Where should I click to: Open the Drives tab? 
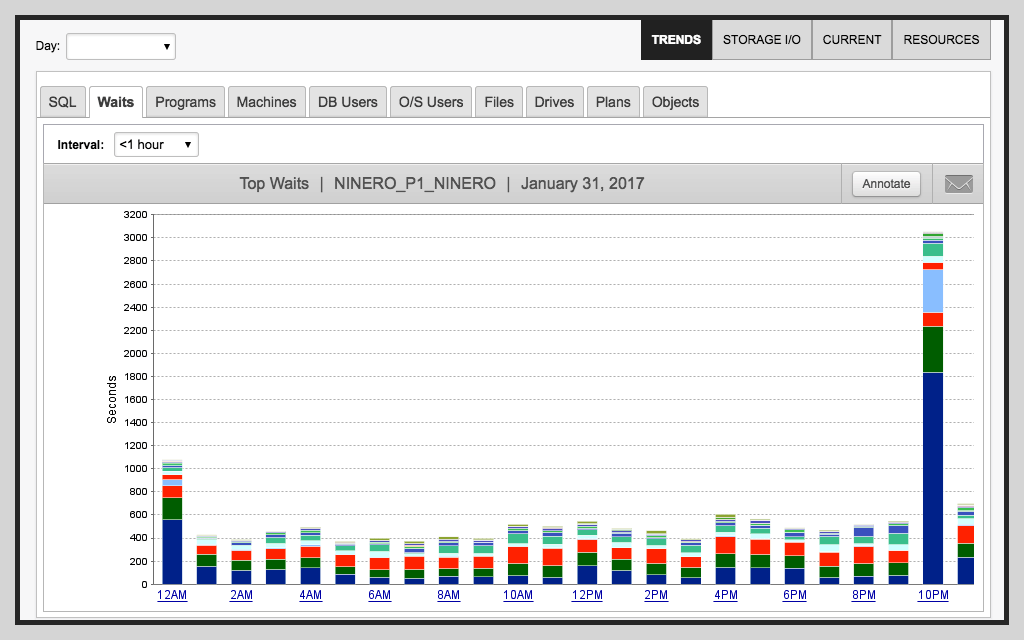[554, 101]
